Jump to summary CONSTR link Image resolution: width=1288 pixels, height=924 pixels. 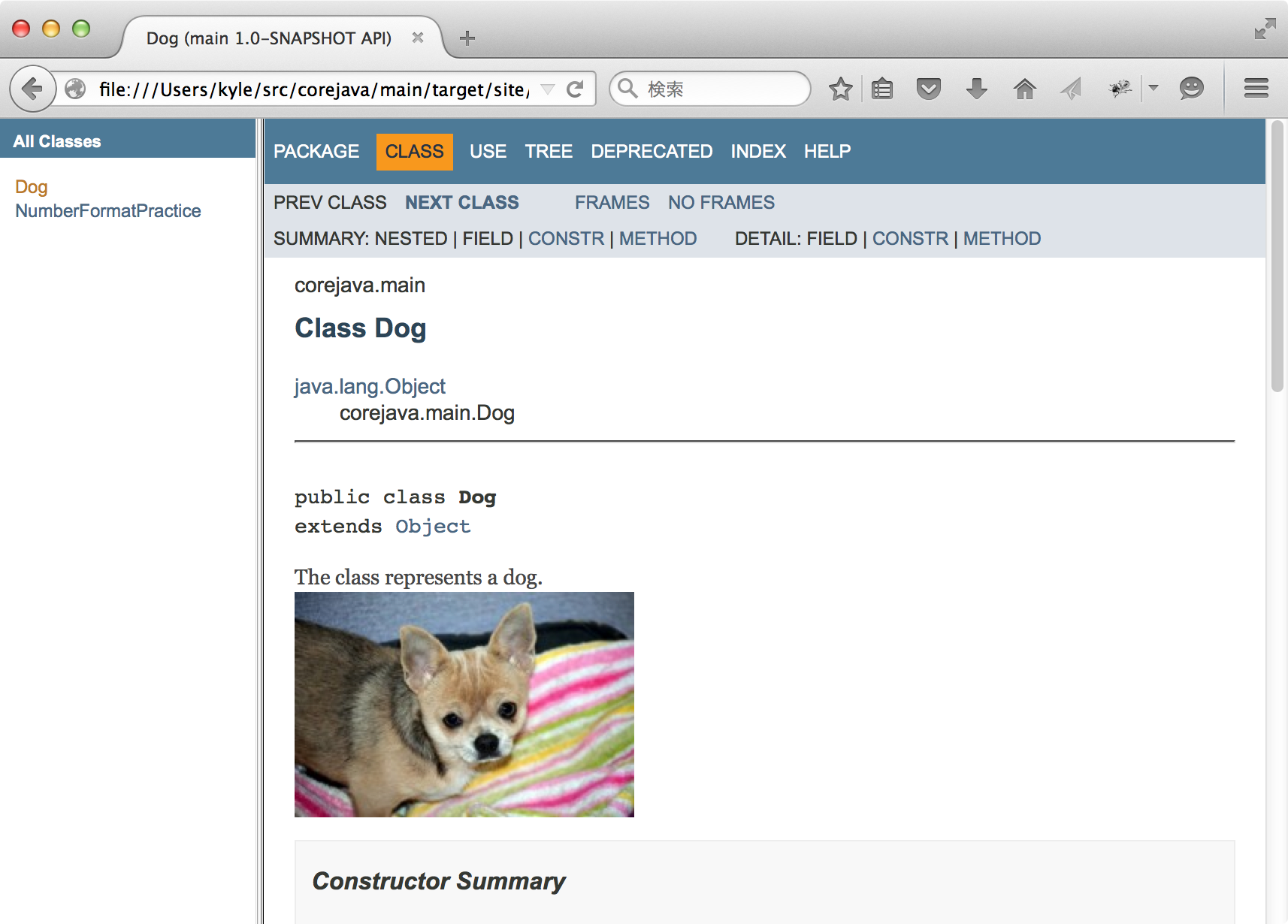click(566, 239)
